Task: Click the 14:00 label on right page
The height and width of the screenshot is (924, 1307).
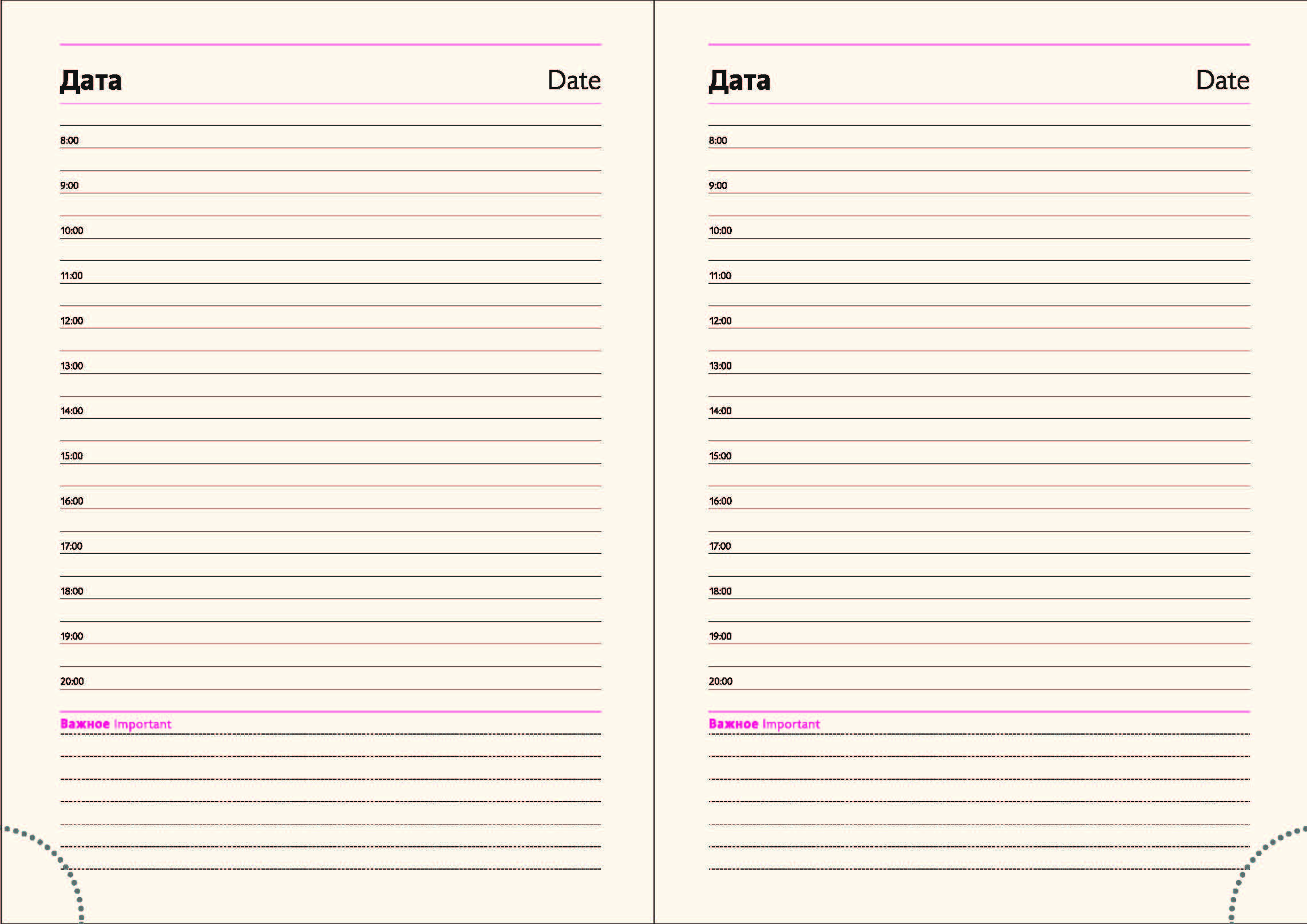Action: 720,411
